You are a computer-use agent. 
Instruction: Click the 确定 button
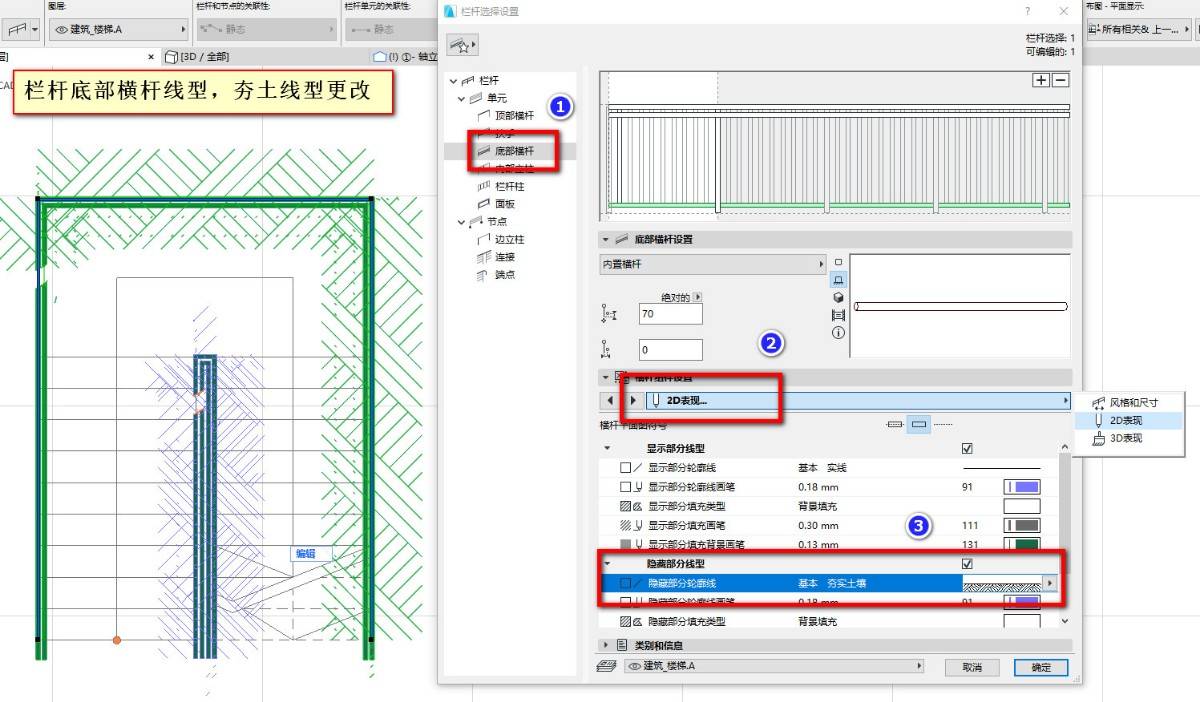tap(1040, 667)
